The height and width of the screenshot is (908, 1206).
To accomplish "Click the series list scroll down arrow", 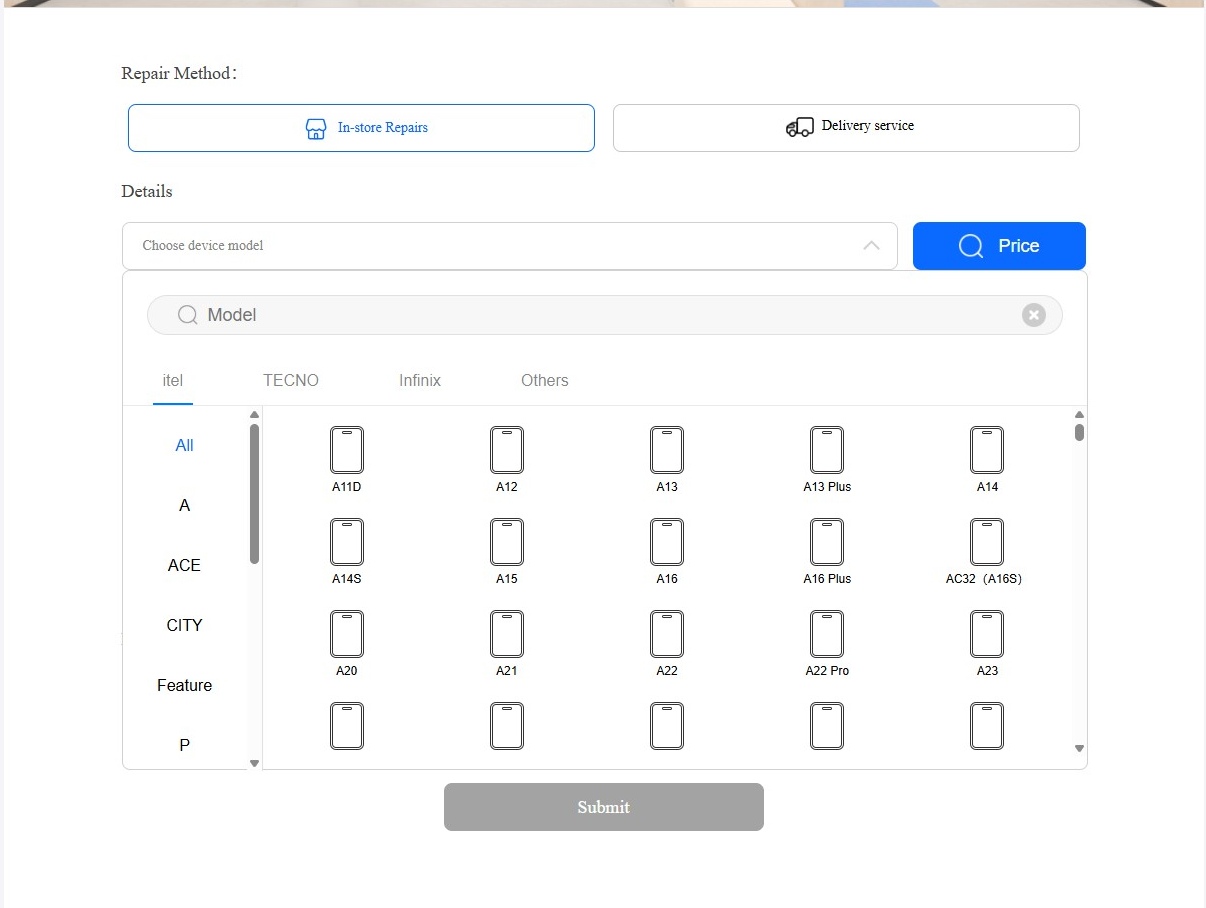I will pyautogui.click(x=254, y=763).
